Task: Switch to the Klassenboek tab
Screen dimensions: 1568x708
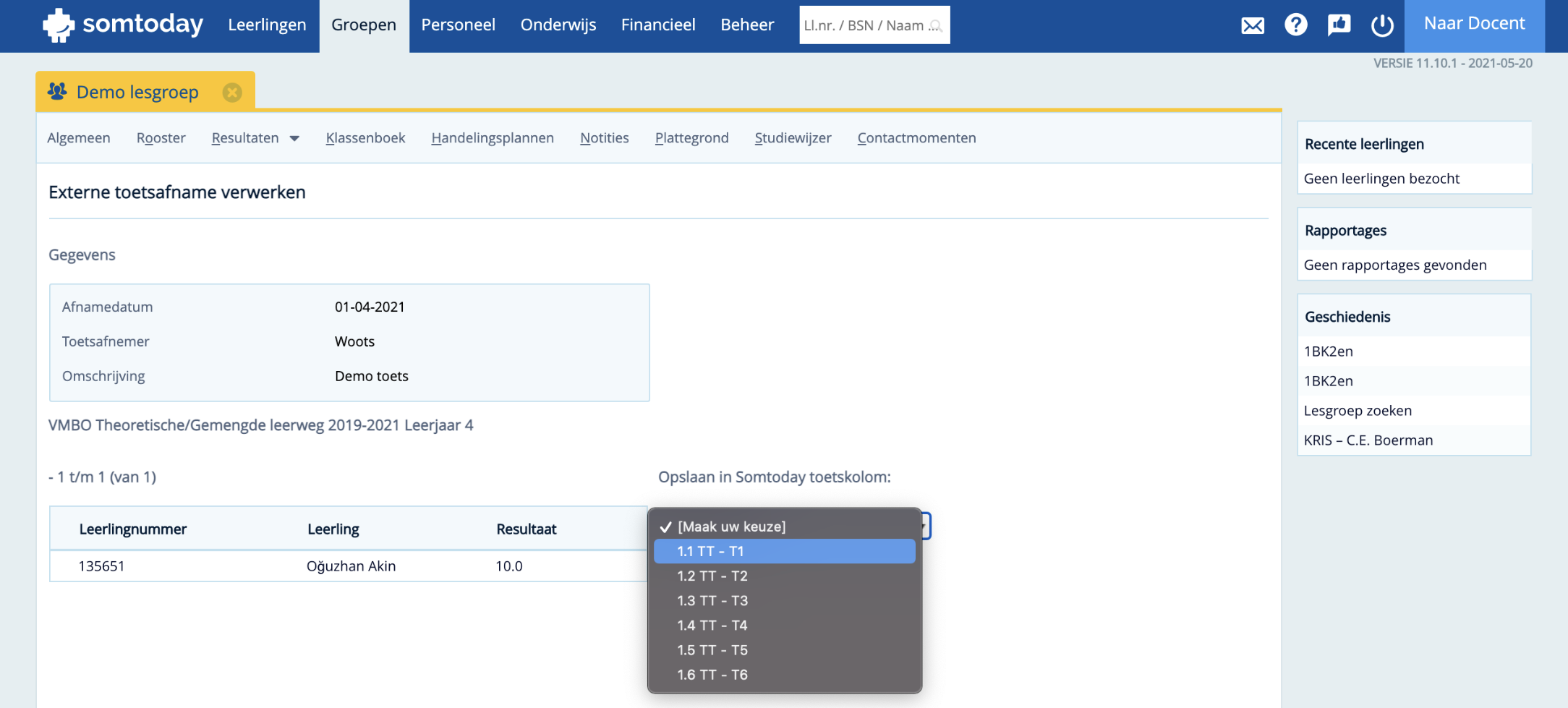Action: (365, 138)
